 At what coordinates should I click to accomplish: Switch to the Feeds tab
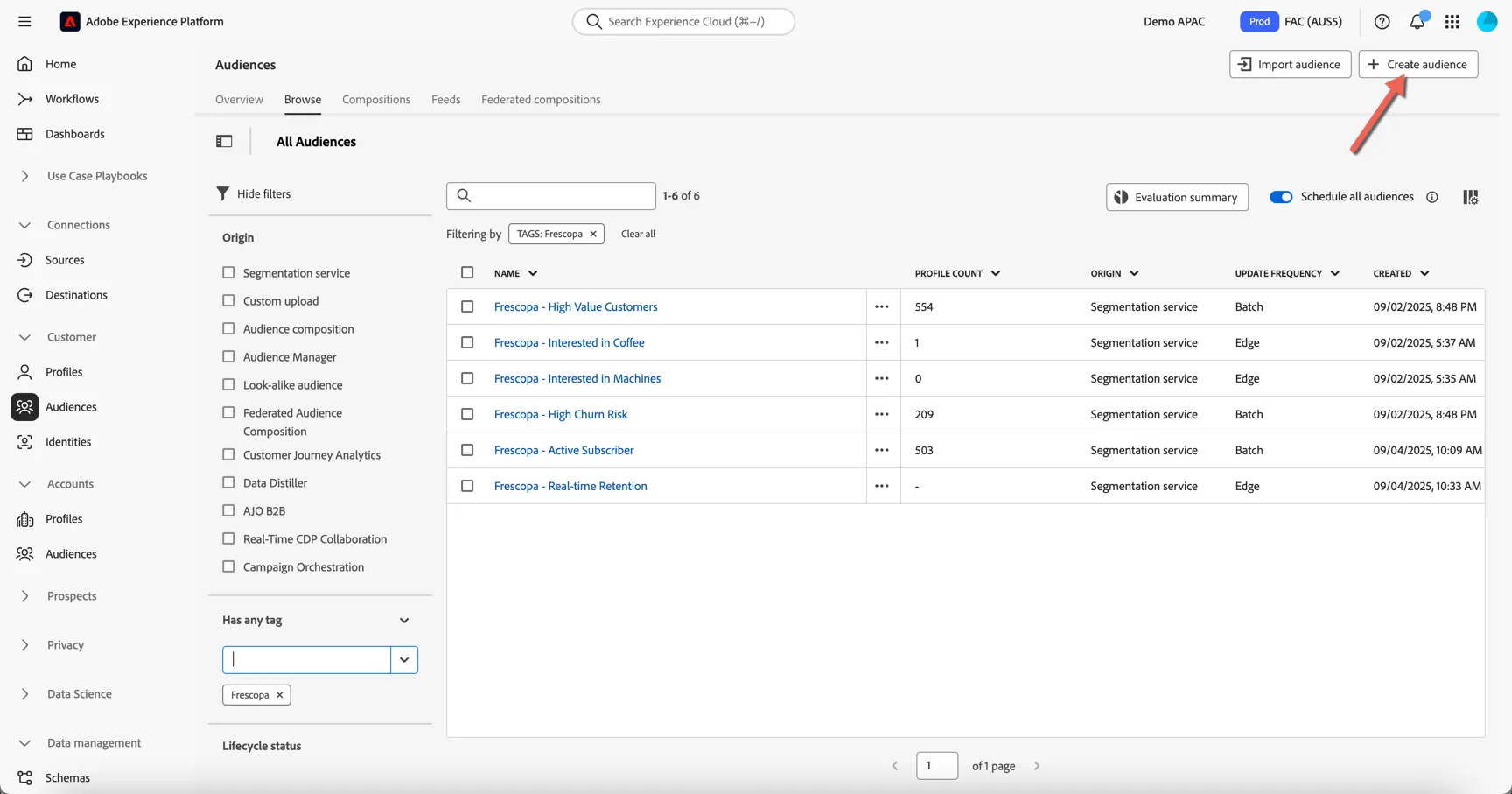tap(445, 100)
